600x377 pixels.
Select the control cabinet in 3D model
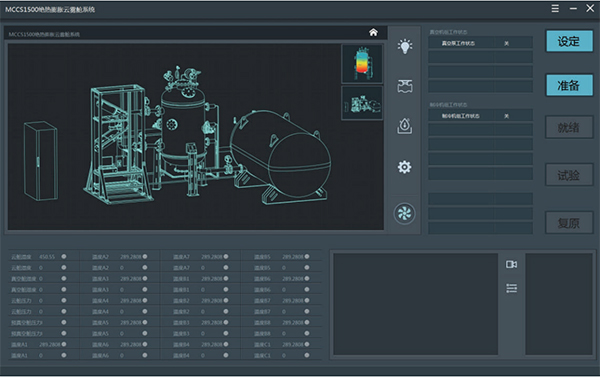click(41, 161)
